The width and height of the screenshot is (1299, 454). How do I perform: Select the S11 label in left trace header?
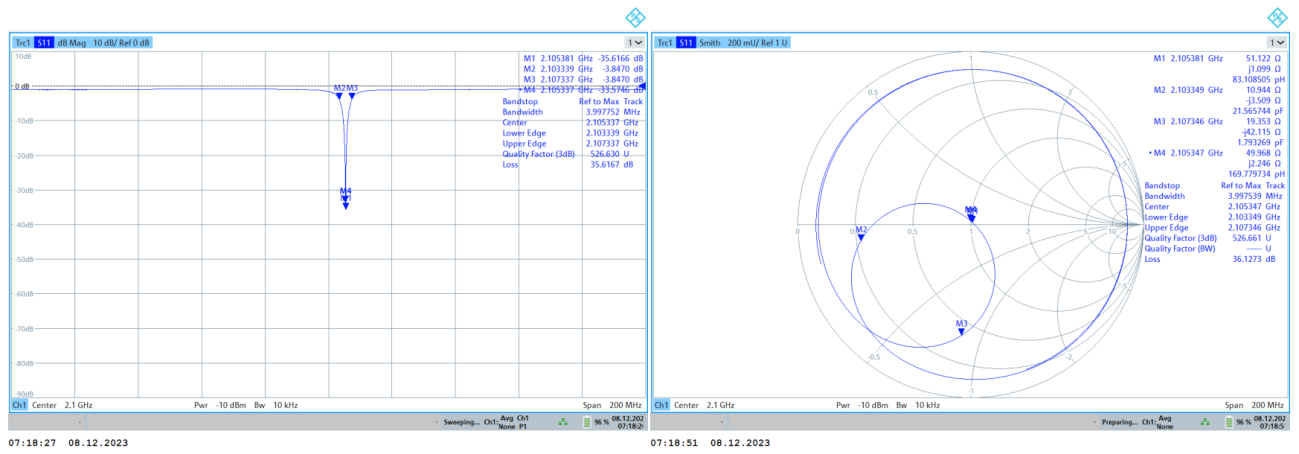pyautogui.click(x=44, y=43)
